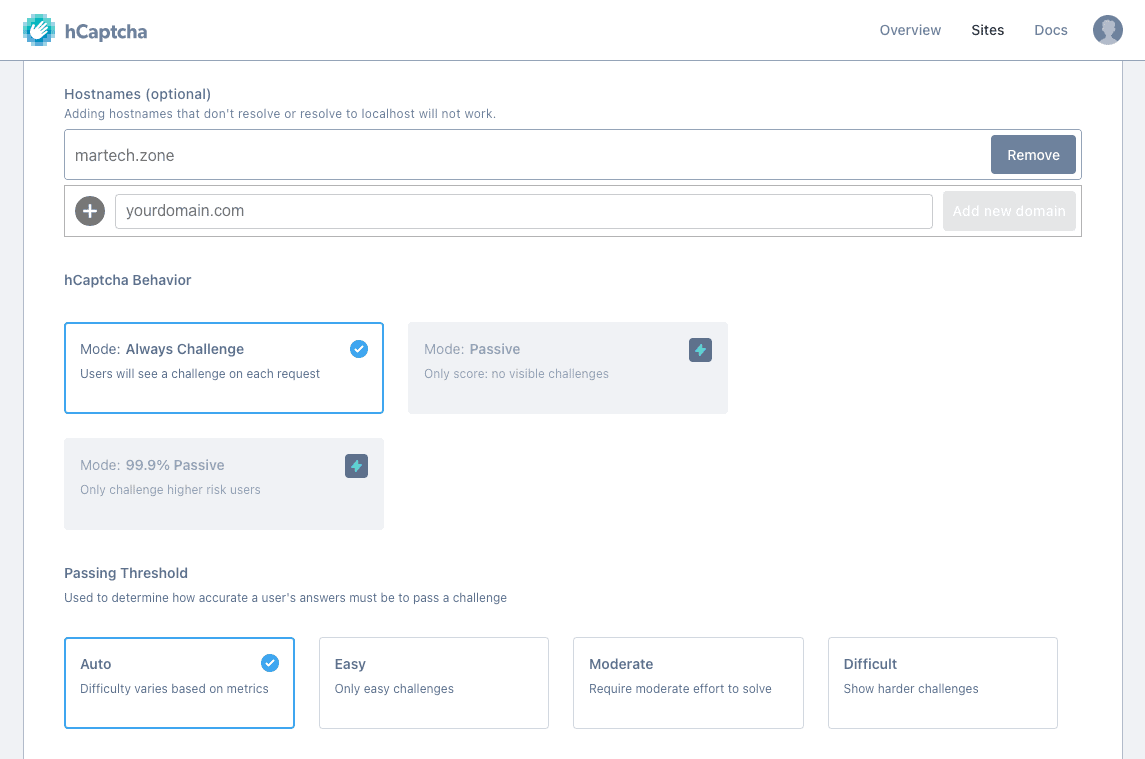Open the Docs link in header
The height and width of the screenshot is (759, 1145).
(1050, 30)
